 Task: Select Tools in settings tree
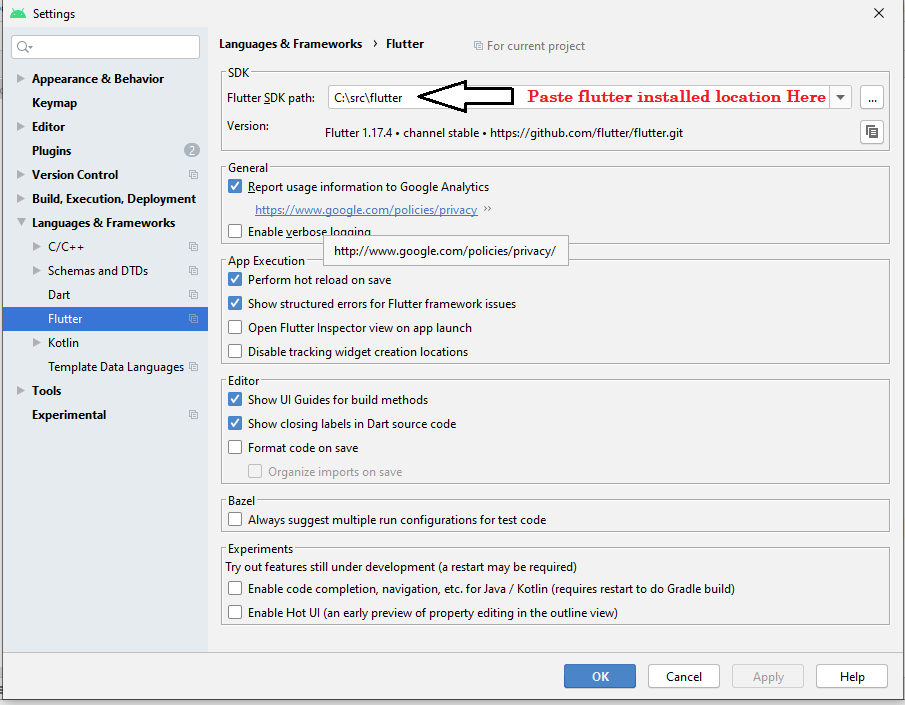click(x=46, y=390)
